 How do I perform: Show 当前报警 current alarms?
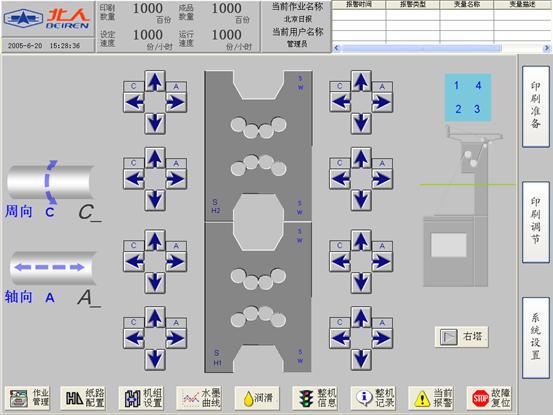point(431,398)
